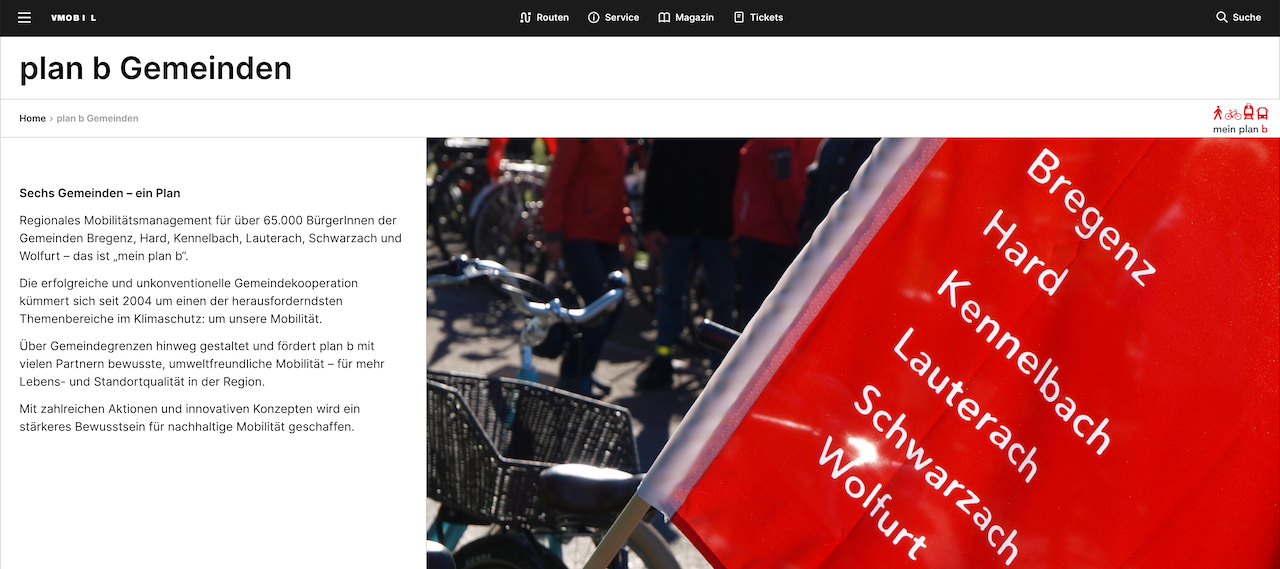Click the open book icon beside Magazin
1280x569 pixels.
664,18
